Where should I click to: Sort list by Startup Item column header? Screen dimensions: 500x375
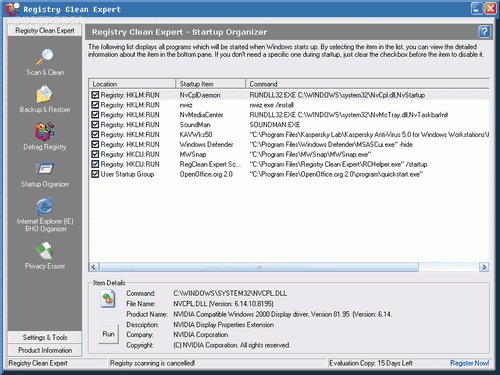(x=211, y=84)
